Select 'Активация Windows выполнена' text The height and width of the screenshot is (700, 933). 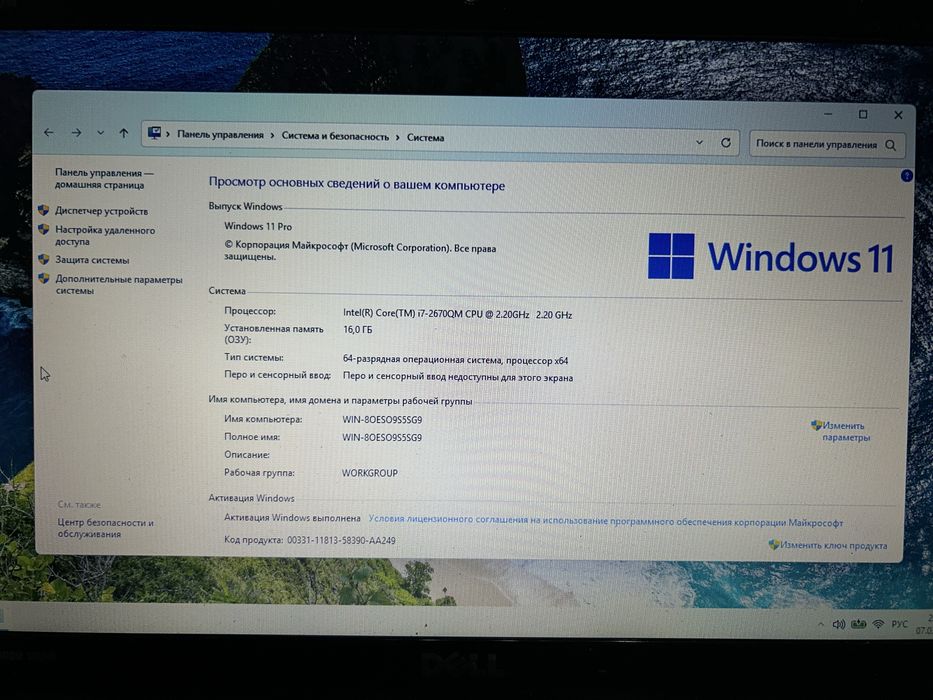(292, 518)
